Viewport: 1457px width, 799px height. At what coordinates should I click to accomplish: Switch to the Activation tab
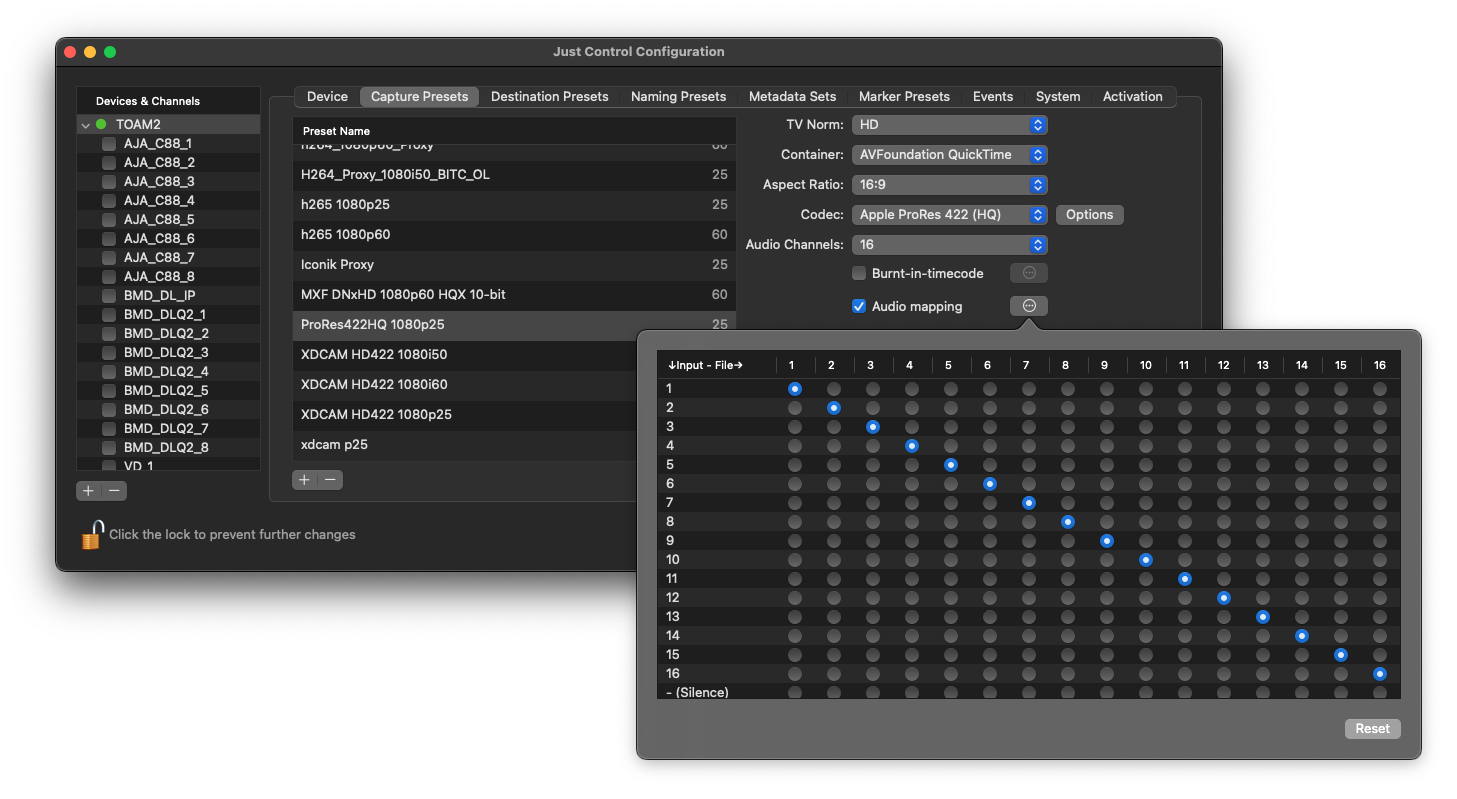click(1133, 97)
